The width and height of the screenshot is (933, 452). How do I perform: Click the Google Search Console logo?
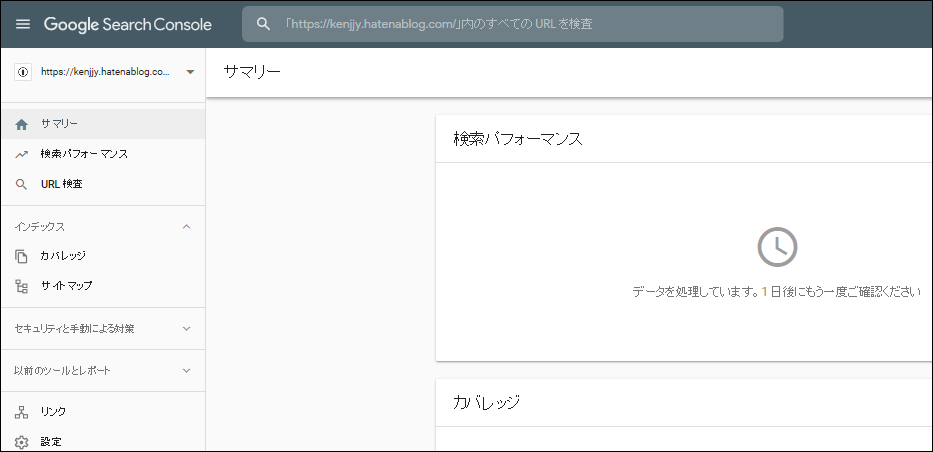[x=127, y=24]
